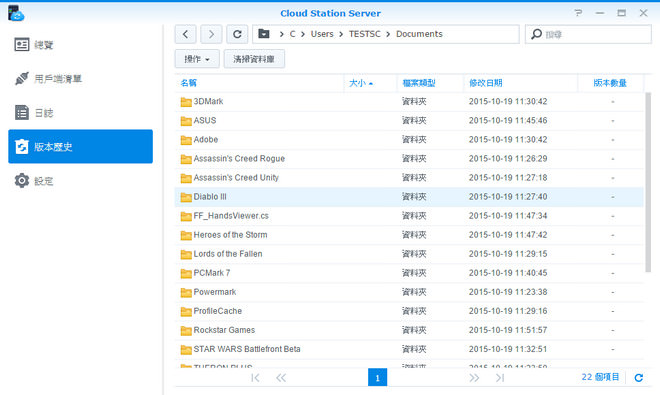The height and width of the screenshot is (395, 660).
Task: Open the 總覽 overview section
Action: [80, 45]
